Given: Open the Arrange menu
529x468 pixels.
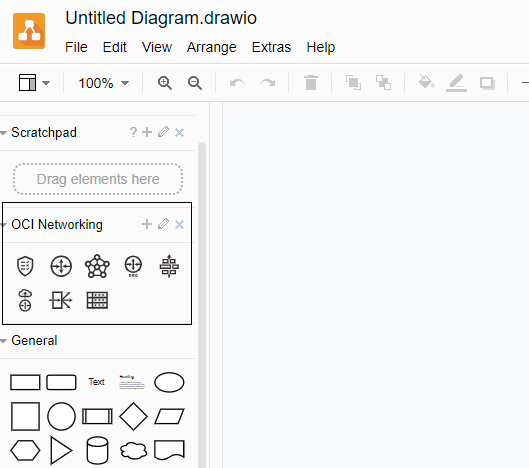Looking at the screenshot, I should click(212, 47).
